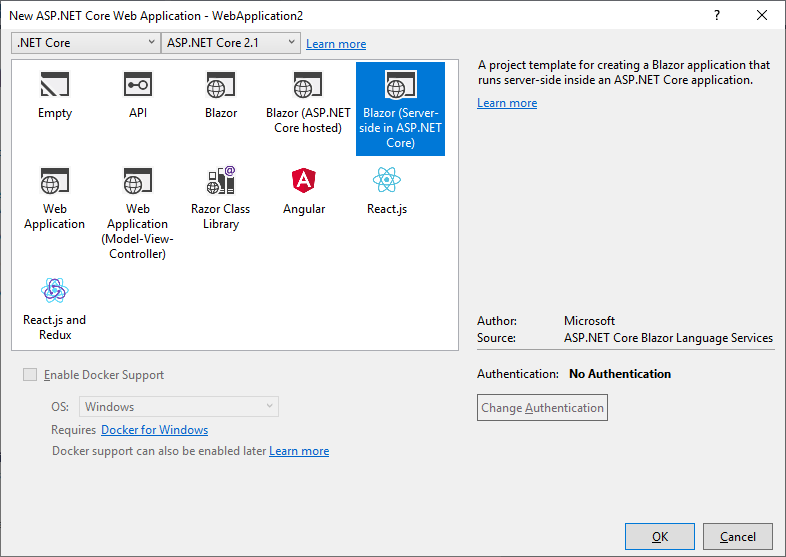Click the Authentication: label
The width and height of the screenshot is (786, 557).
[x=518, y=374]
